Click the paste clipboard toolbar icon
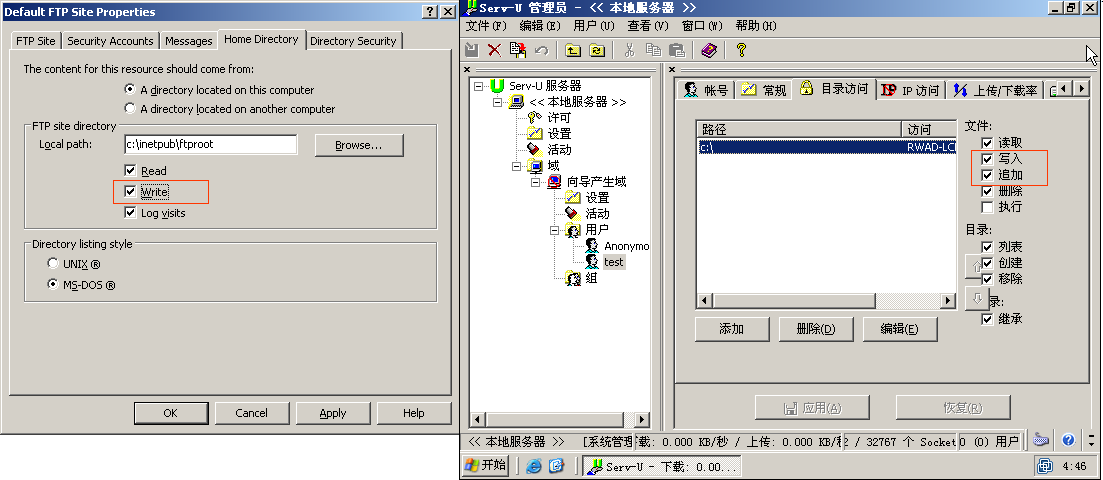The height and width of the screenshot is (480, 1103). coord(676,50)
